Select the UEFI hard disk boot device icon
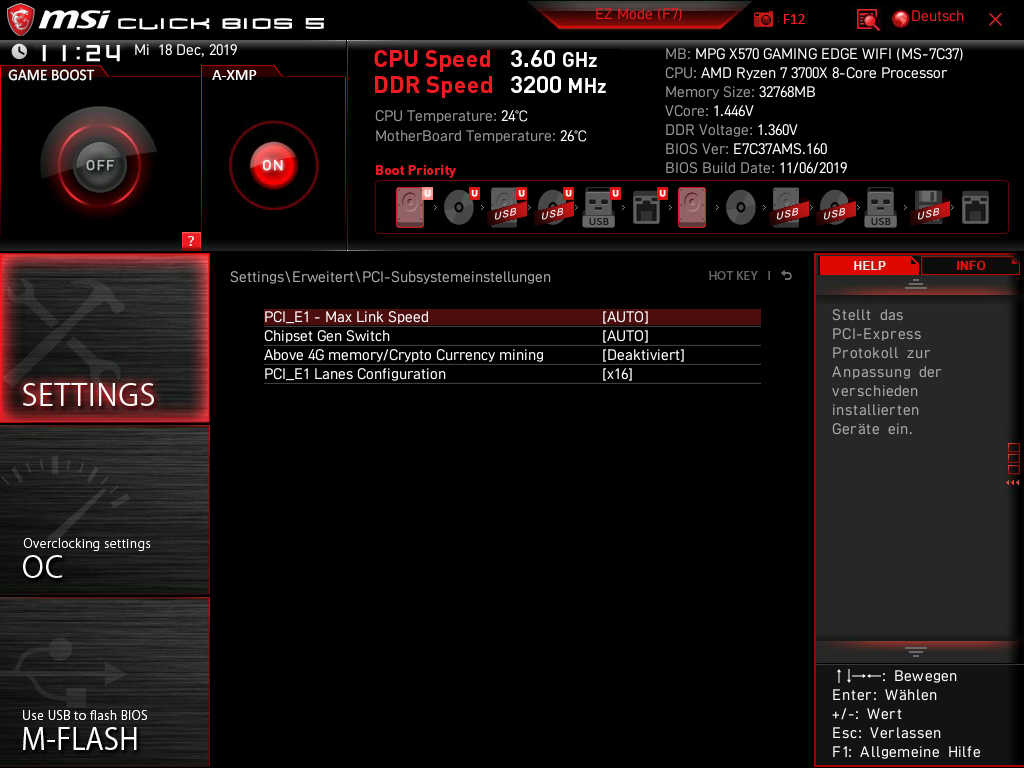1024x768 pixels. click(413, 208)
